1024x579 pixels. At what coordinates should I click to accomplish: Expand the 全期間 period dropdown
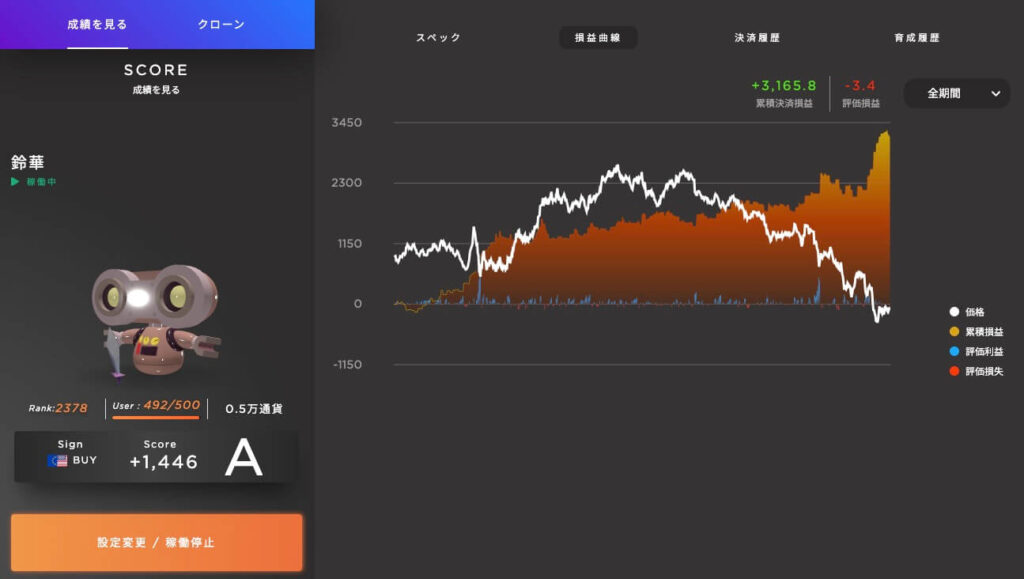point(956,93)
